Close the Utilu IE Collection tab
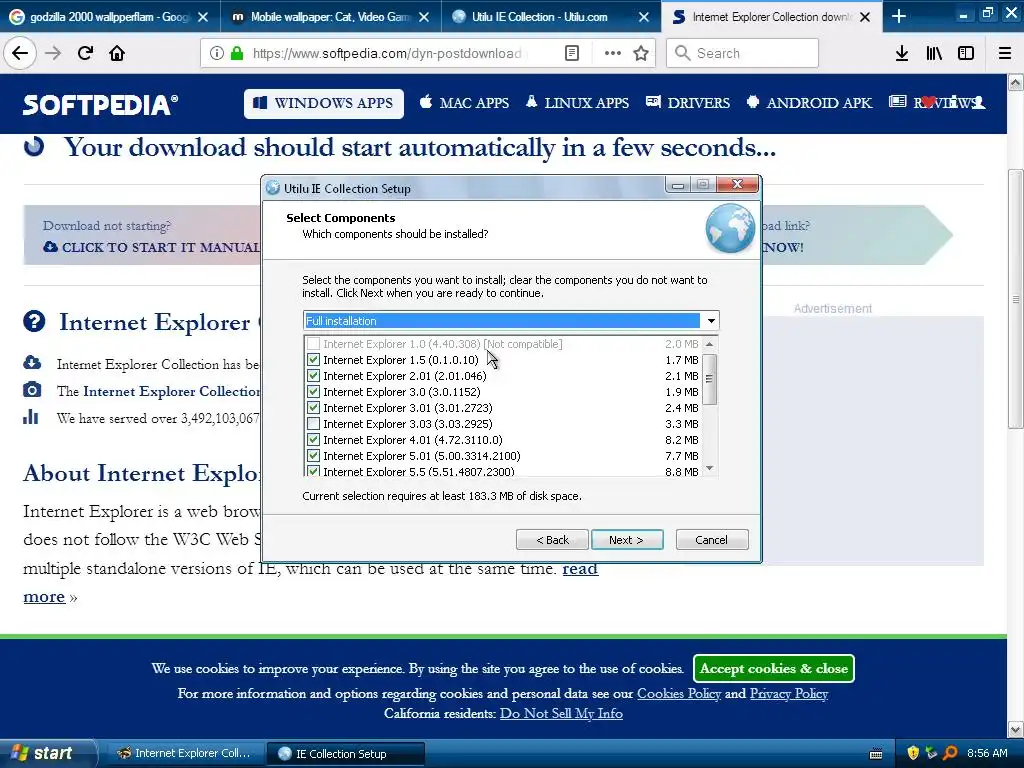Screen dimensions: 1024x768 pyautogui.click(x=644, y=17)
